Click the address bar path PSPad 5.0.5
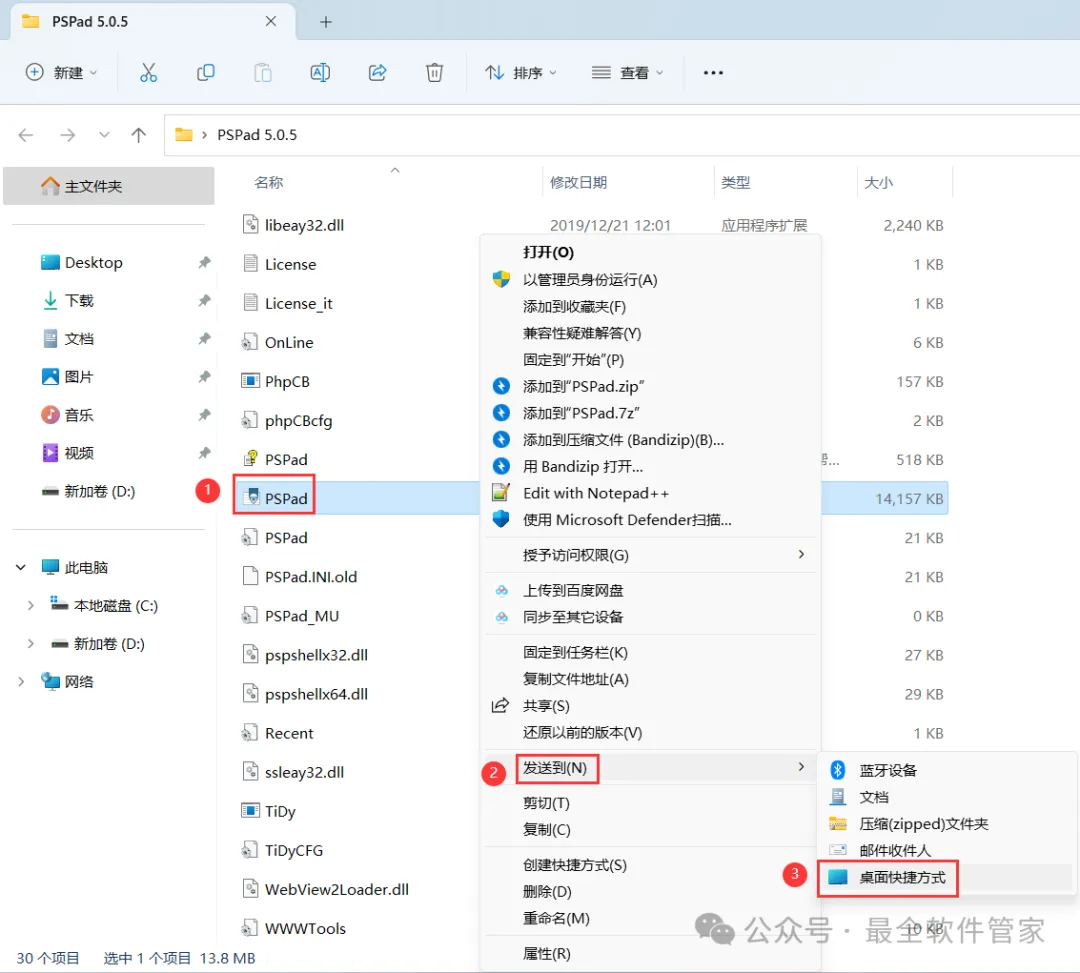This screenshot has width=1080, height=973. pyautogui.click(x=257, y=135)
